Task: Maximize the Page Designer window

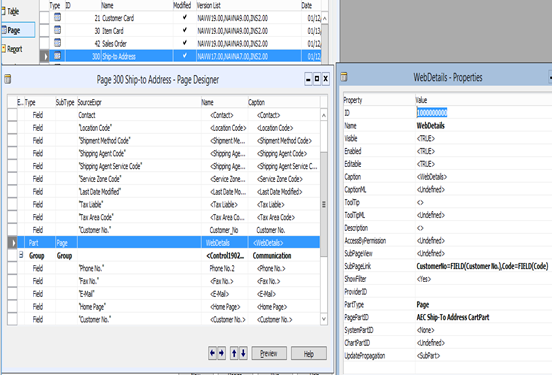Action: tap(317, 79)
